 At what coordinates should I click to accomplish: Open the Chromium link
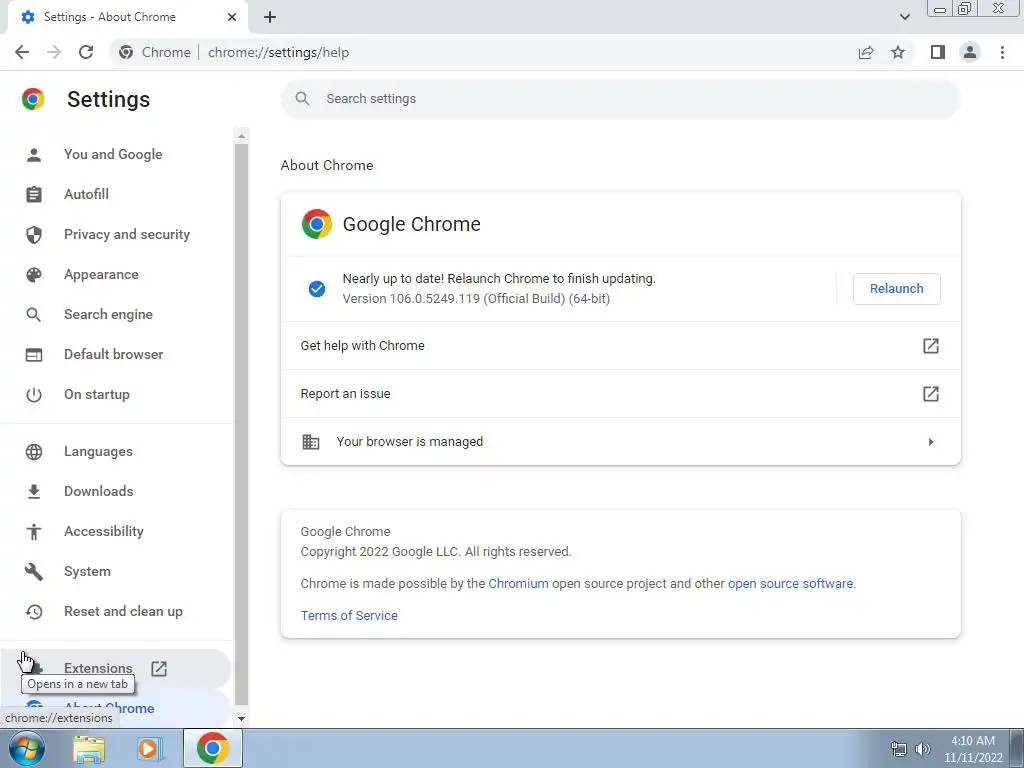pos(518,583)
